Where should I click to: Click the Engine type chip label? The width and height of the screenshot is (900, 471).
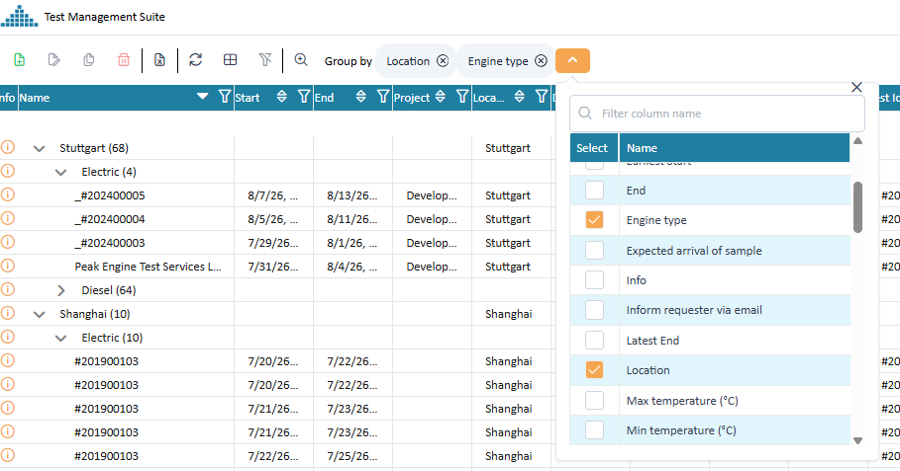click(x=498, y=61)
